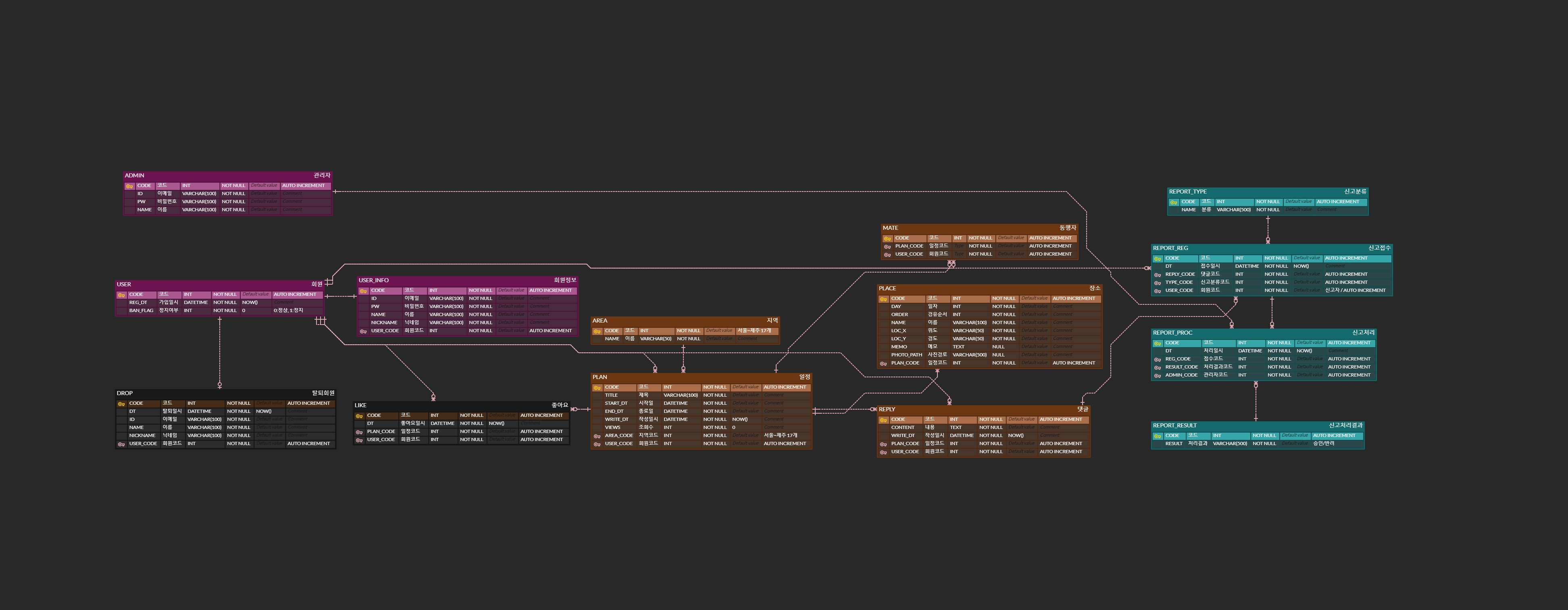Viewport: 1568px width, 610px height.
Task: Select the REPORT_REG table name
Action: (1170, 248)
